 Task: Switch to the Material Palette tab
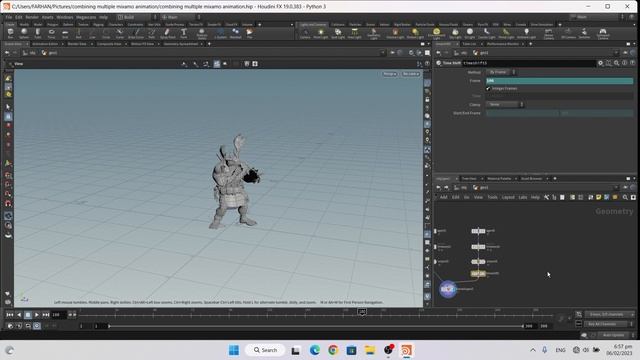coord(499,179)
